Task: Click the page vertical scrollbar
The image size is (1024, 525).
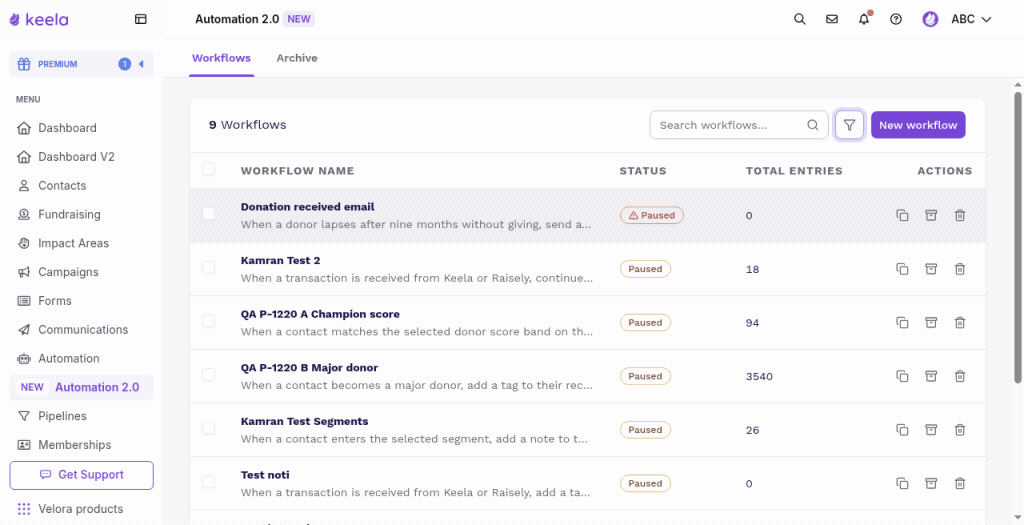Action: click(x=1017, y=236)
